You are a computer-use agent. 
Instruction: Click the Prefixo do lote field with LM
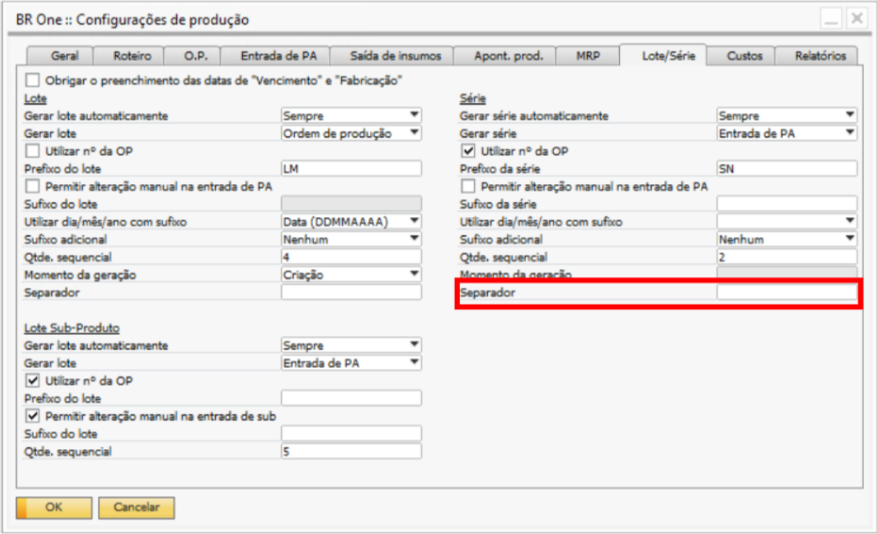pyautogui.click(x=350, y=168)
